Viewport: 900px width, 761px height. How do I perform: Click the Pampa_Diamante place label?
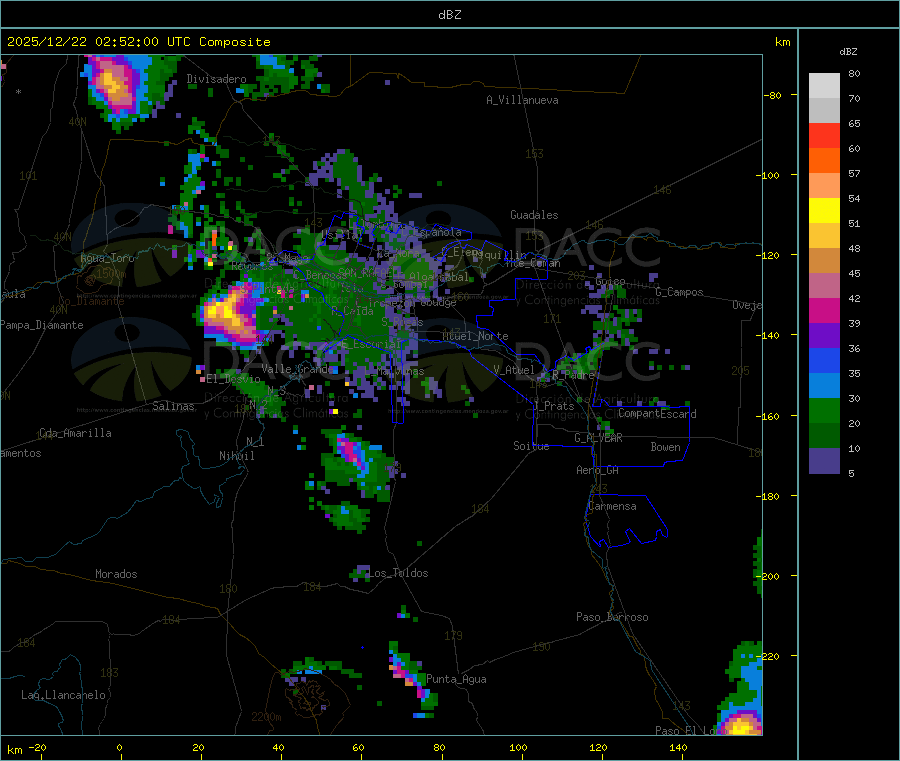point(41,325)
